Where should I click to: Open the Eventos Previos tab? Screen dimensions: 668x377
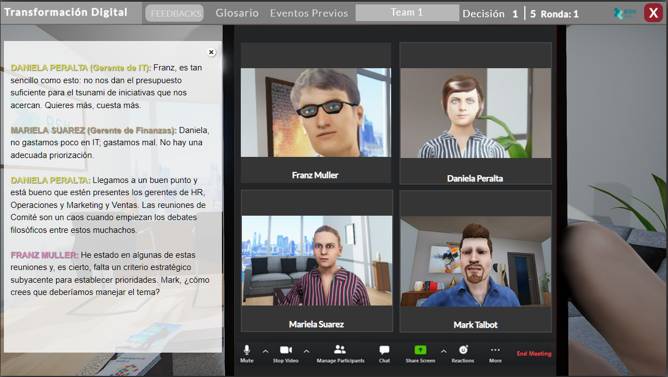309,13
